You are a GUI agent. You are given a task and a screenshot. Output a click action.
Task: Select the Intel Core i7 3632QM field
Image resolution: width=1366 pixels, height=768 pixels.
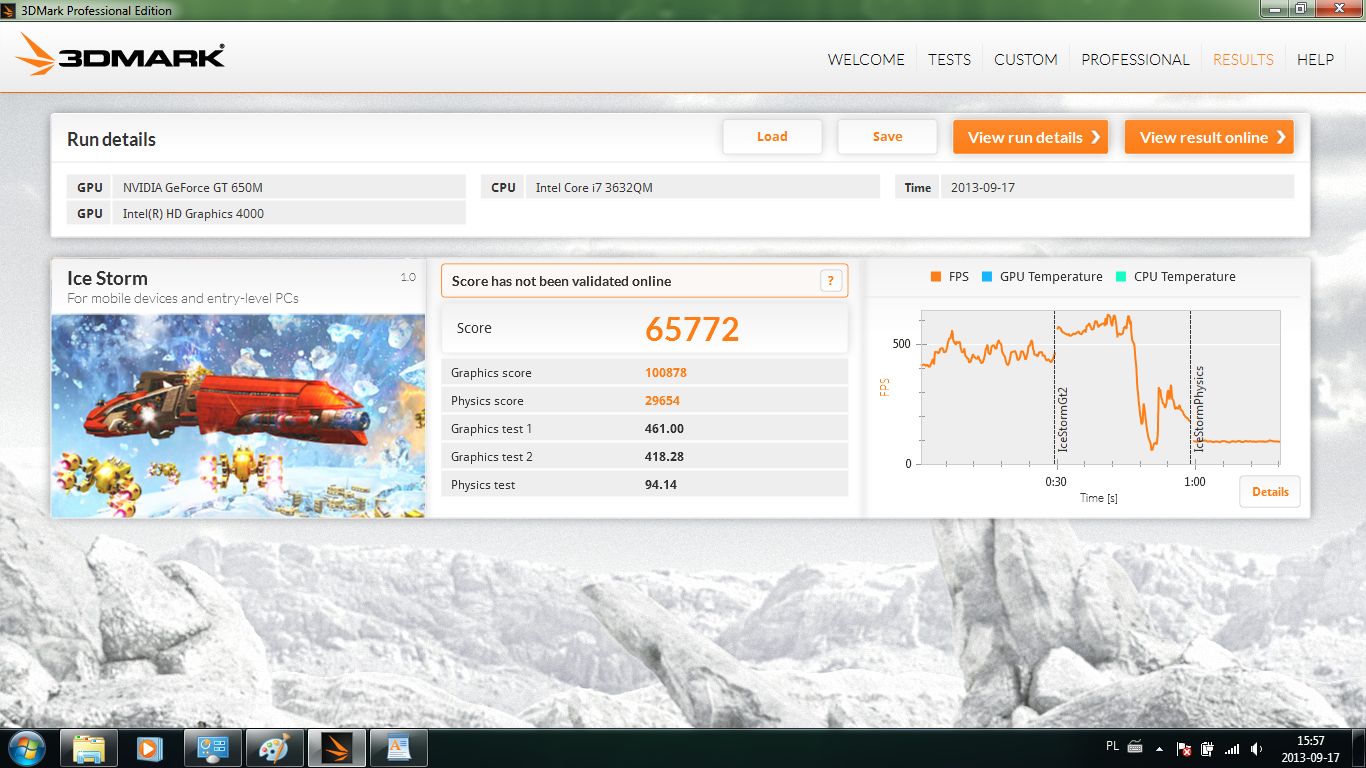pyautogui.click(x=702, y=187)
